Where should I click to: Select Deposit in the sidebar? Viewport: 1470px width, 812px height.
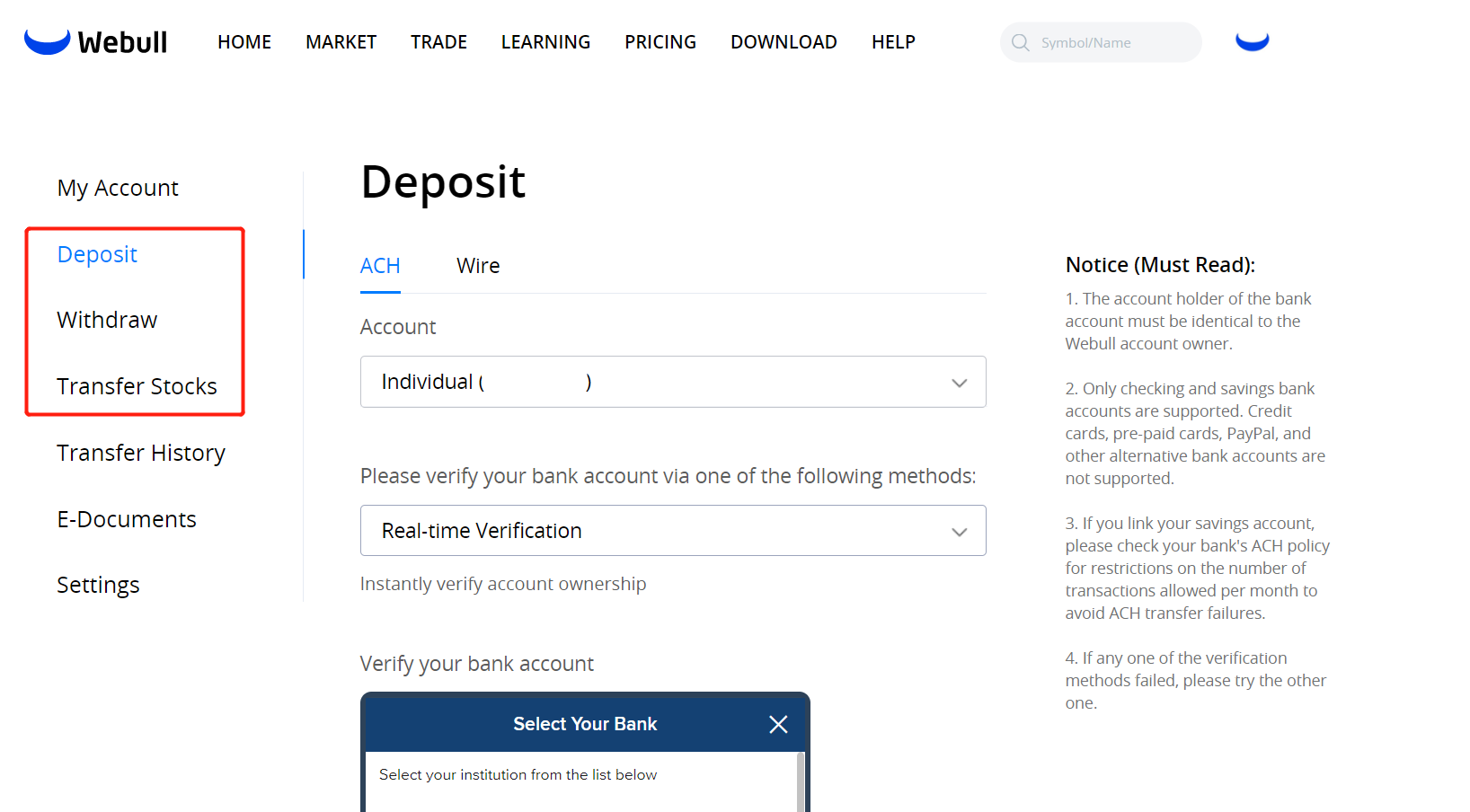[x=97, y=254]
